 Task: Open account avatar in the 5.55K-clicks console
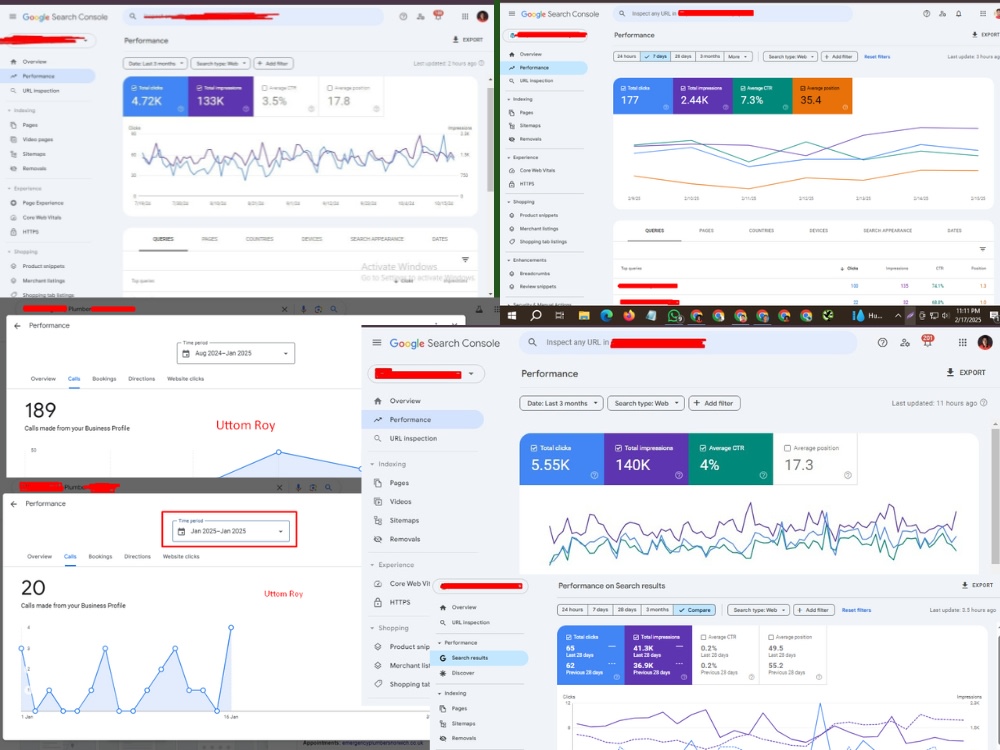pyautogui.click(x=985, y=342)
